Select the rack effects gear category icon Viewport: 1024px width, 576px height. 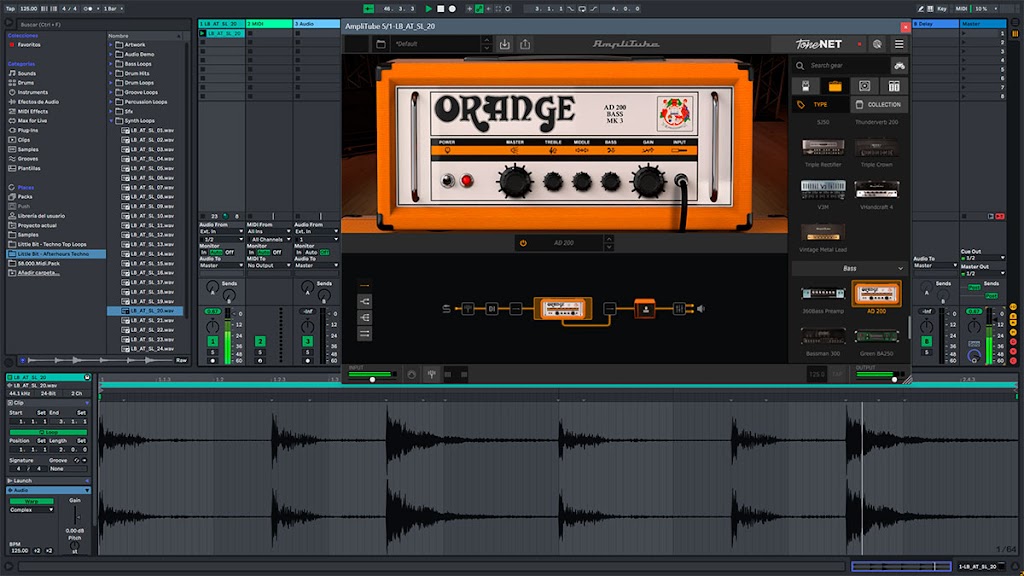(x=894, y=86)
